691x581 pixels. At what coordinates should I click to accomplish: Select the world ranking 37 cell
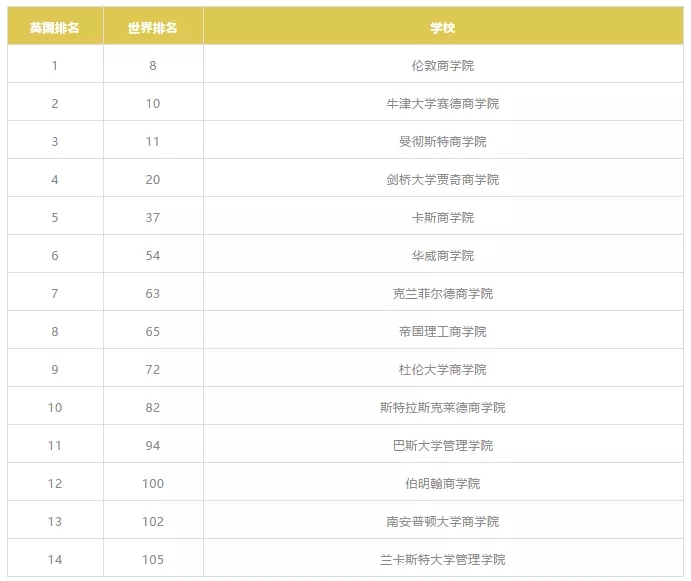tap(153, 218)
